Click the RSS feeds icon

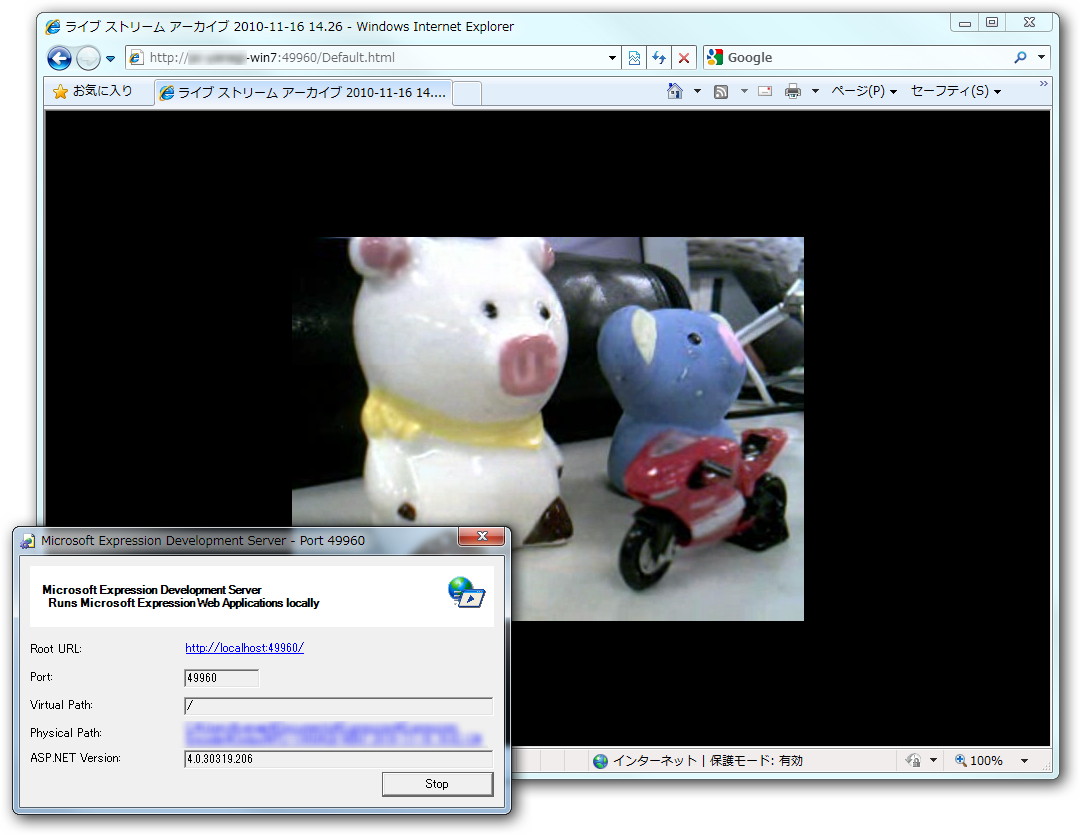coord(720,92)
